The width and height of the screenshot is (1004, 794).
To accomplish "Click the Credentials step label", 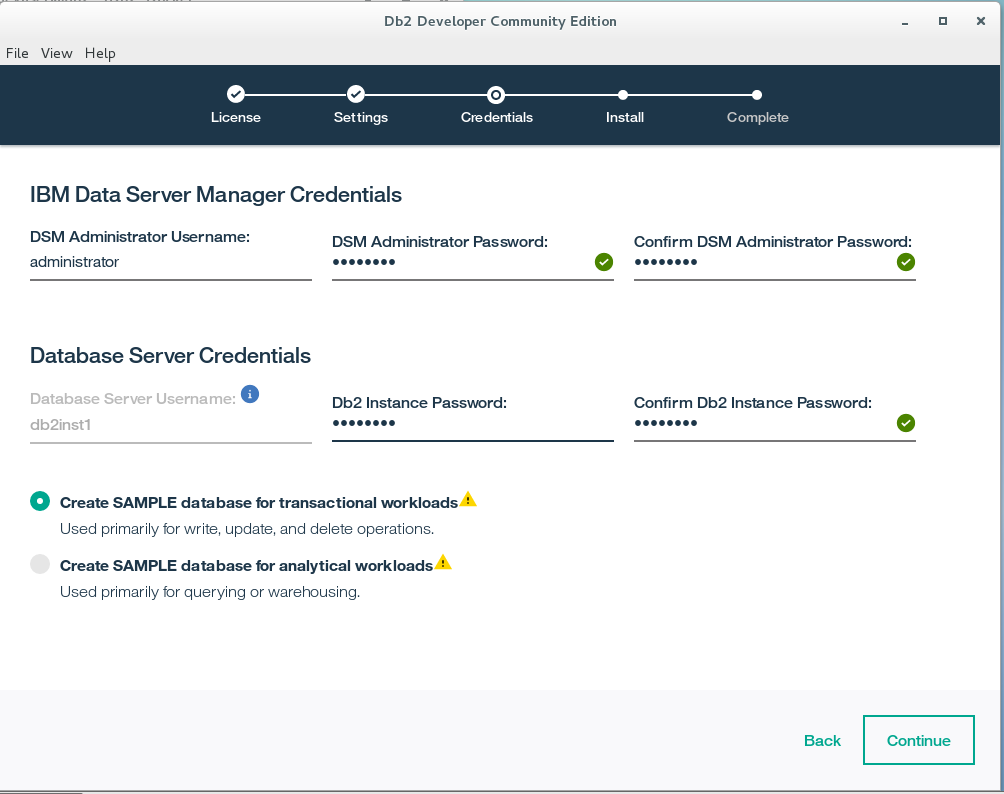I will click(497, 117).
